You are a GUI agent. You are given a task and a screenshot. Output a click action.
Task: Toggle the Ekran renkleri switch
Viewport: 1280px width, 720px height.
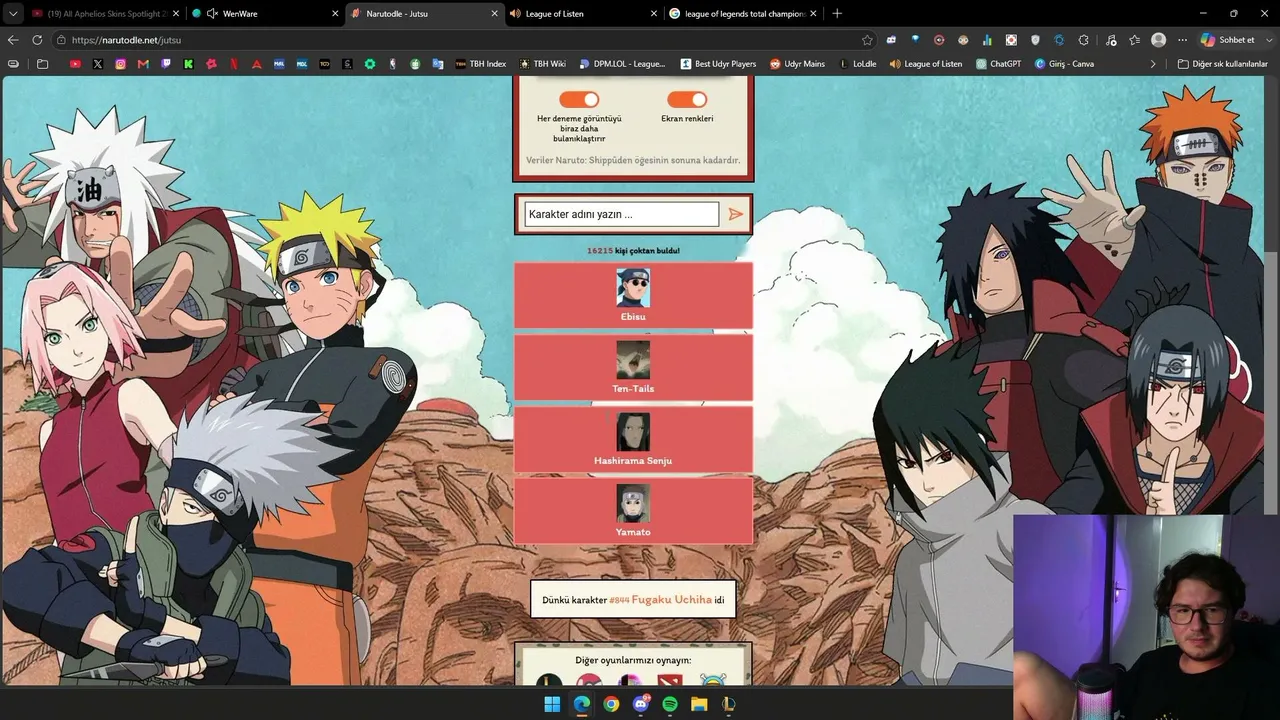(687, 99)
